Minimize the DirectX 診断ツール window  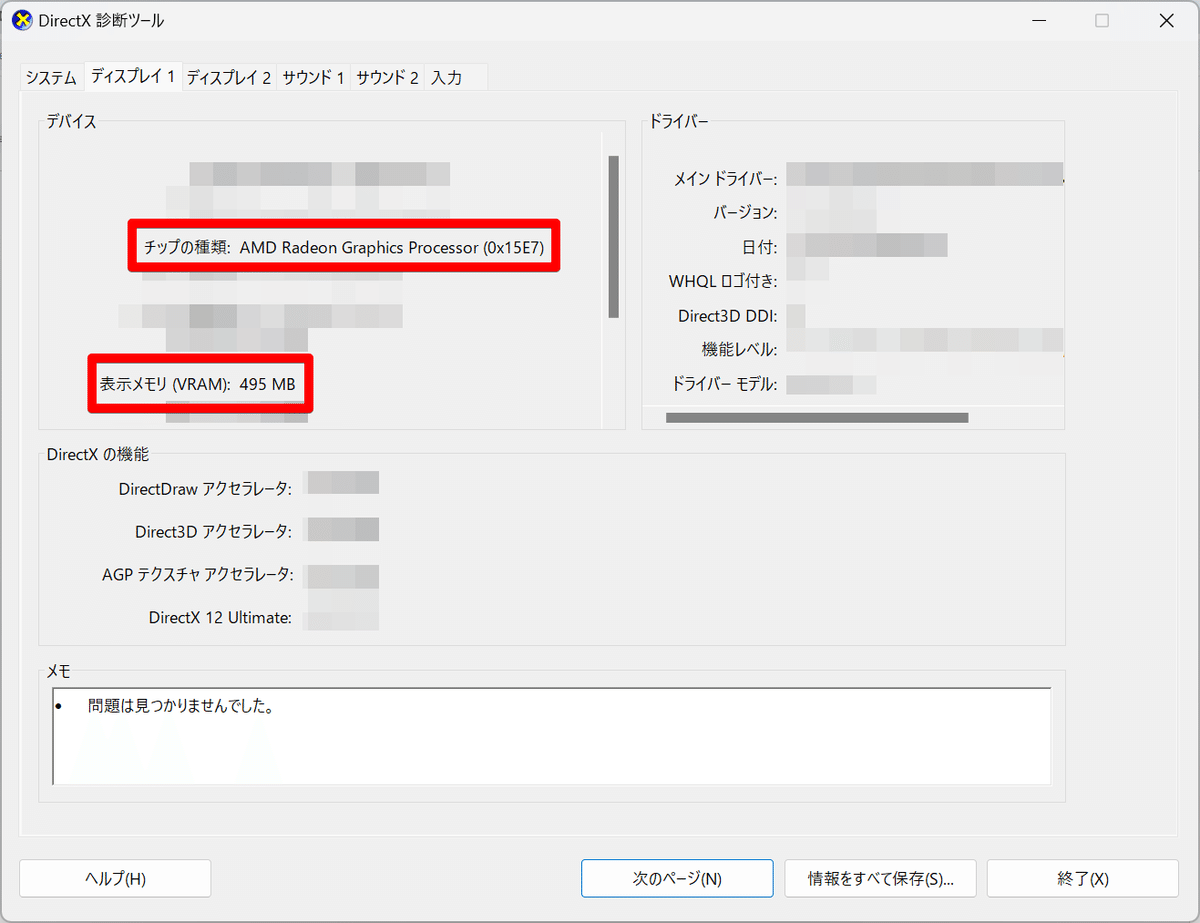(1037, 21)
